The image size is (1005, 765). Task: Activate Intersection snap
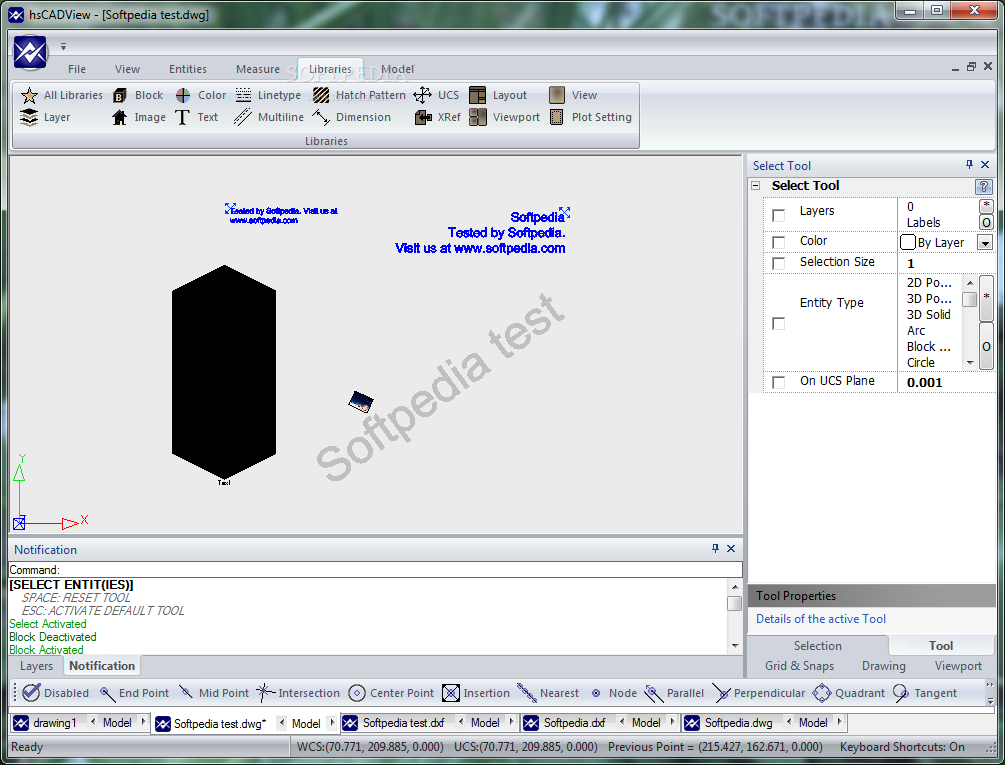point(298,693)
